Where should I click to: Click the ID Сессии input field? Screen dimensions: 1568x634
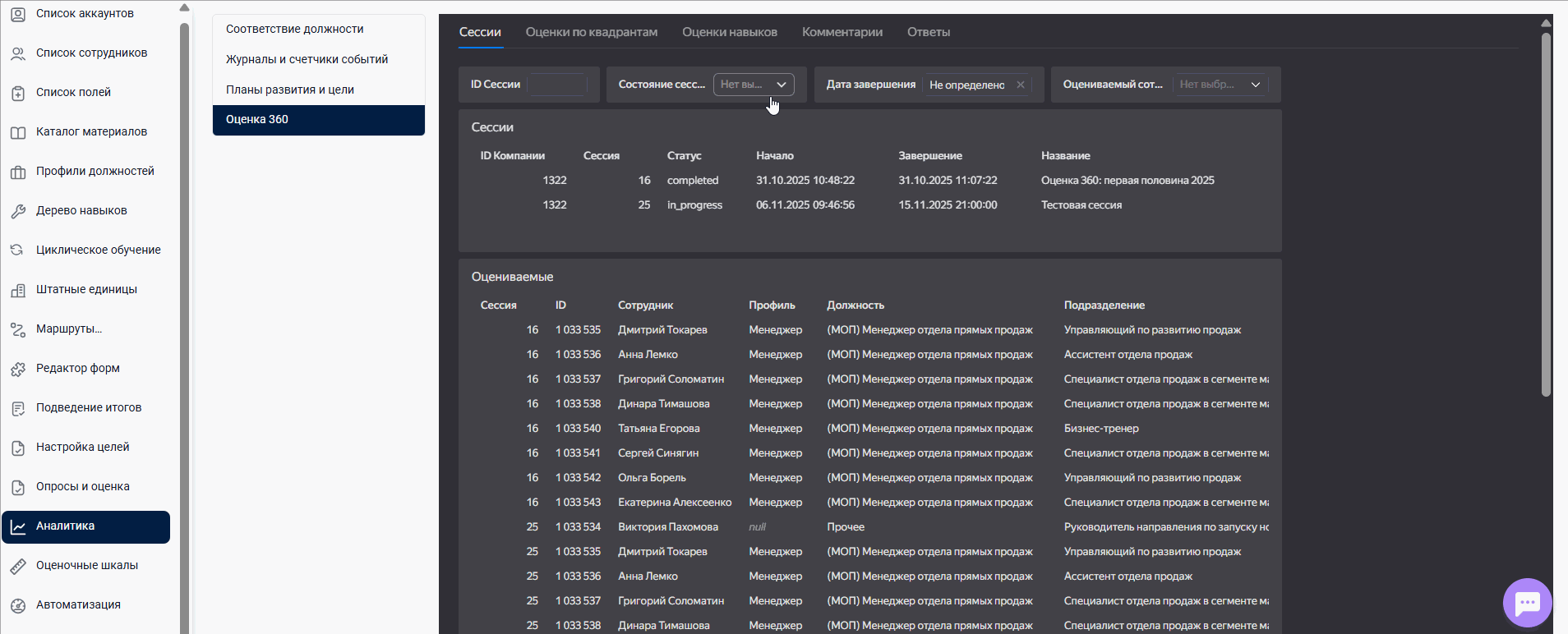pyautogui.click(x=557, y=85)
